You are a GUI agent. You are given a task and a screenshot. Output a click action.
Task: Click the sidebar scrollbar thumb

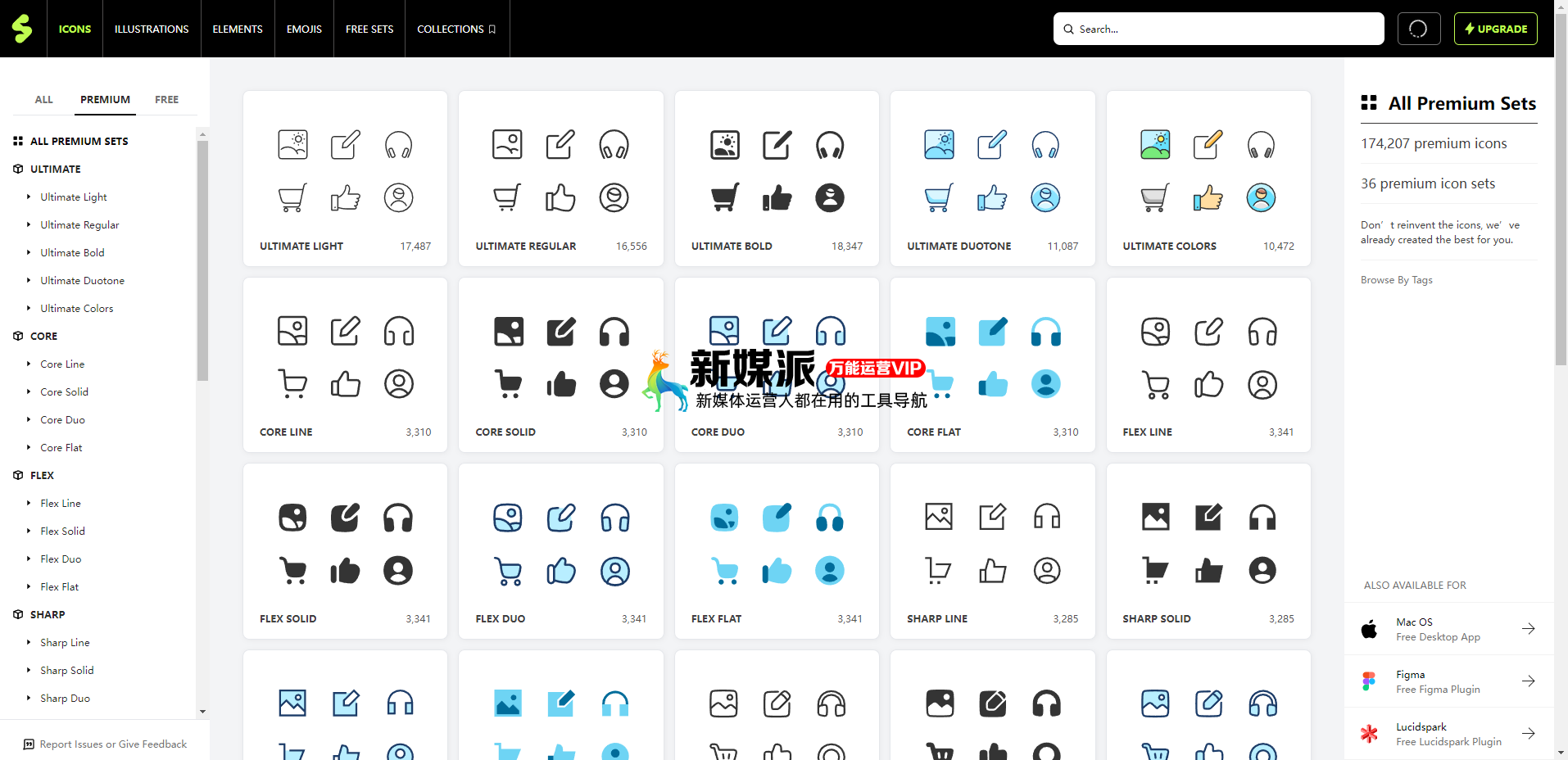click(x=202, y=260)
